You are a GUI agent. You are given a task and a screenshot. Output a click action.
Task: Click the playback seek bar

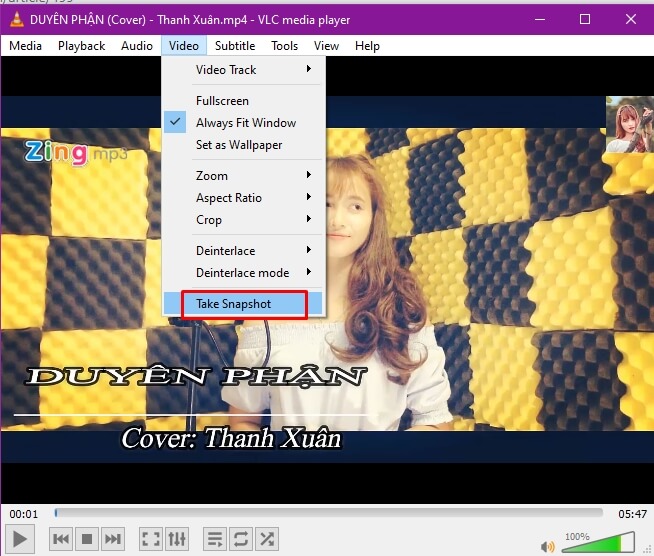(x=328, y=513)
